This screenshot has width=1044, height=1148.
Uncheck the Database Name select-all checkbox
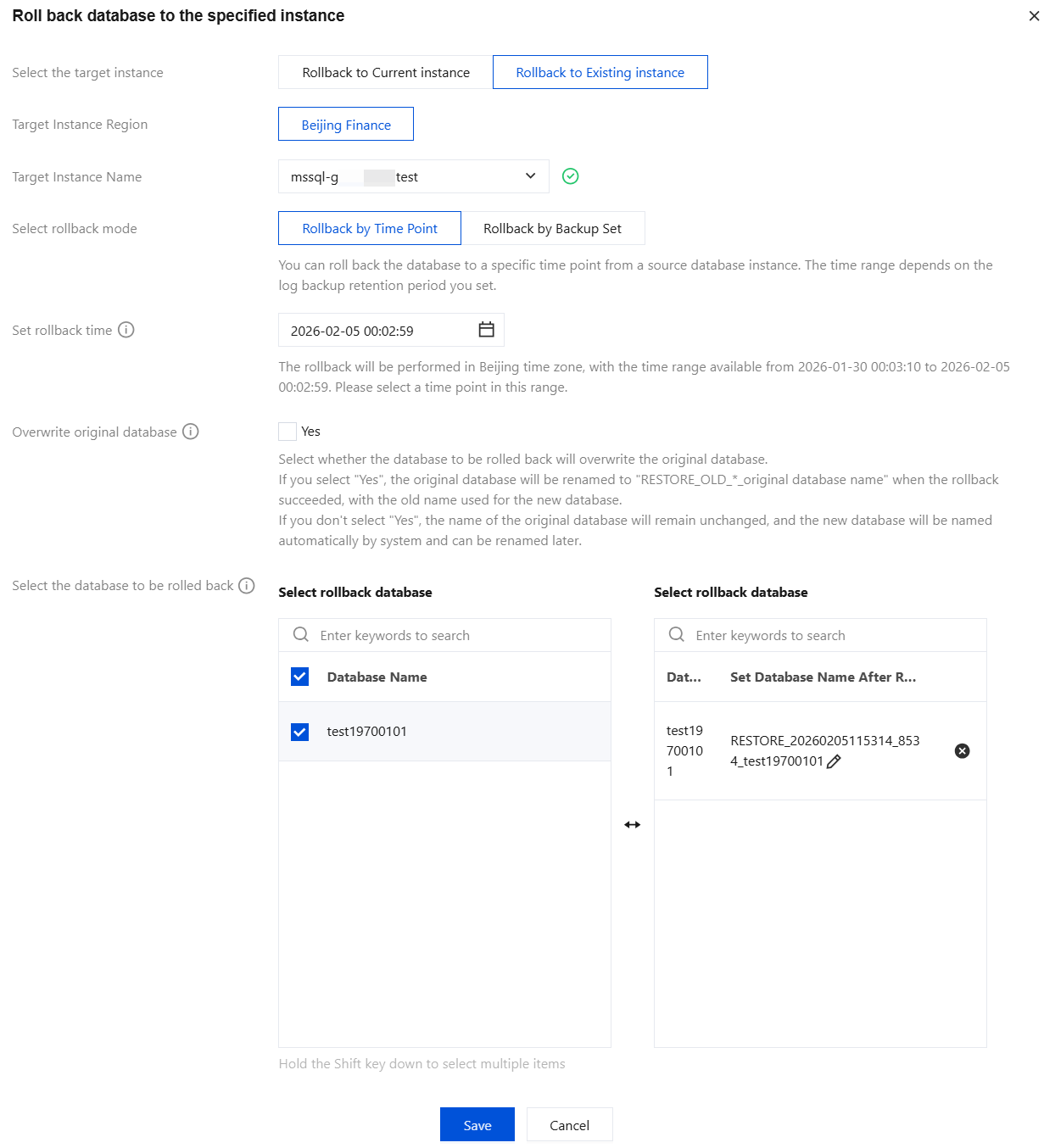(300, 677)
